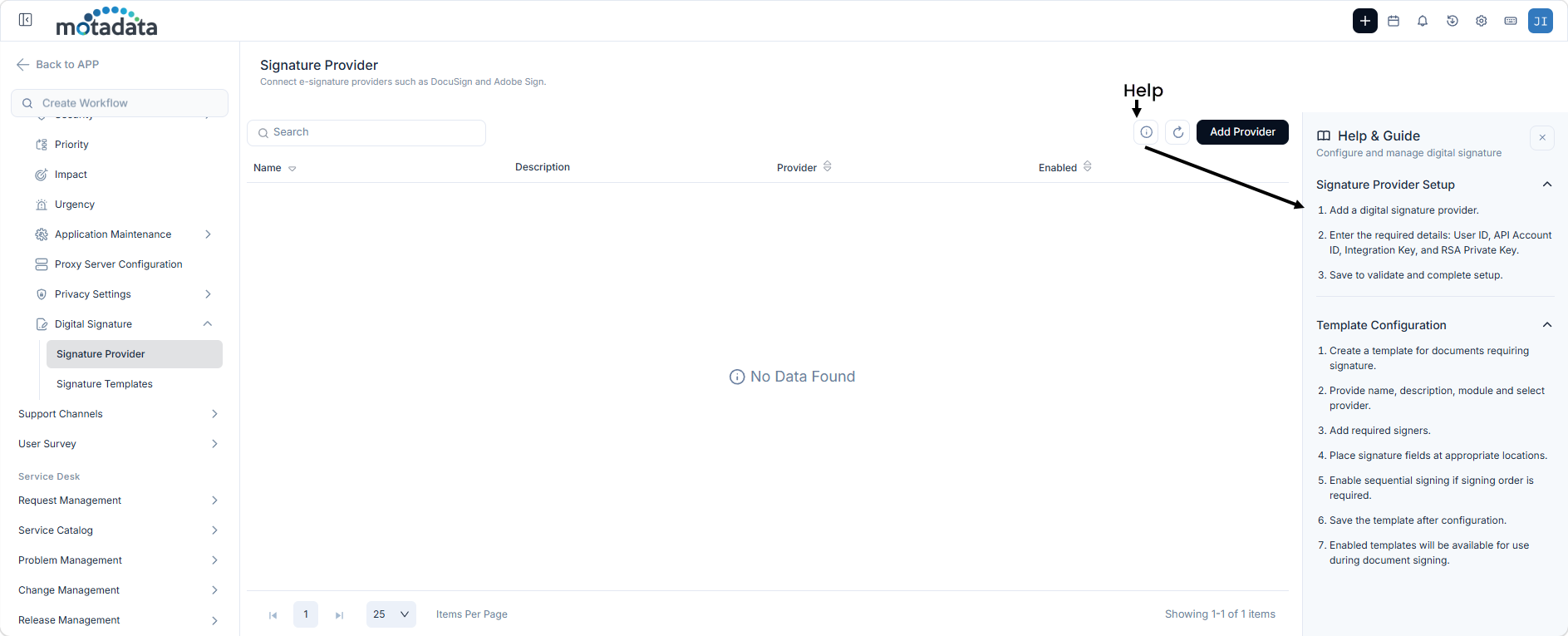The height and width of the screenshot is (636, 1568).
Task: Click Add a digital signature provider step
Action: pyautogui.click(x=1404, y=210)
